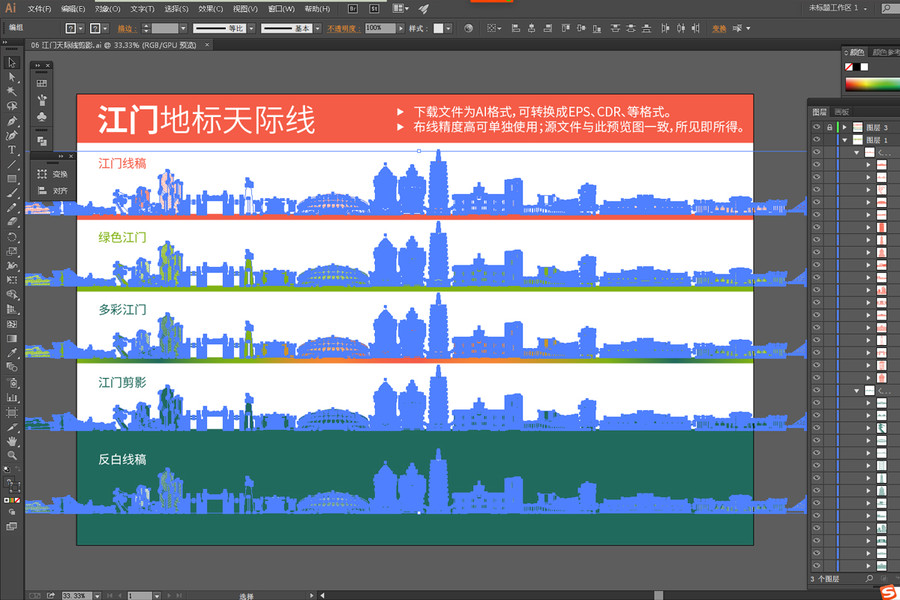This screenshot has width=900, height=600.
Task: Toggle visibility of first group under 图层 1
Action: (x=816, y=152)
